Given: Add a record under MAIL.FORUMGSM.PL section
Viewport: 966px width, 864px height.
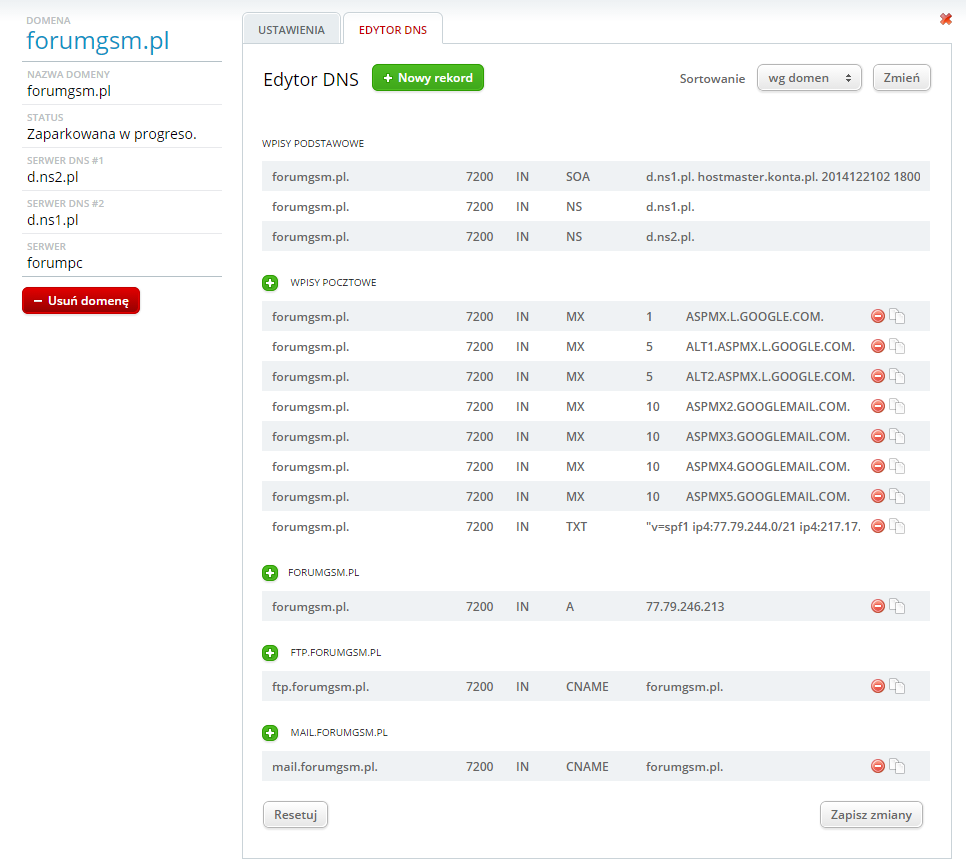Looking at the screenshot, I should pos(270,733).
